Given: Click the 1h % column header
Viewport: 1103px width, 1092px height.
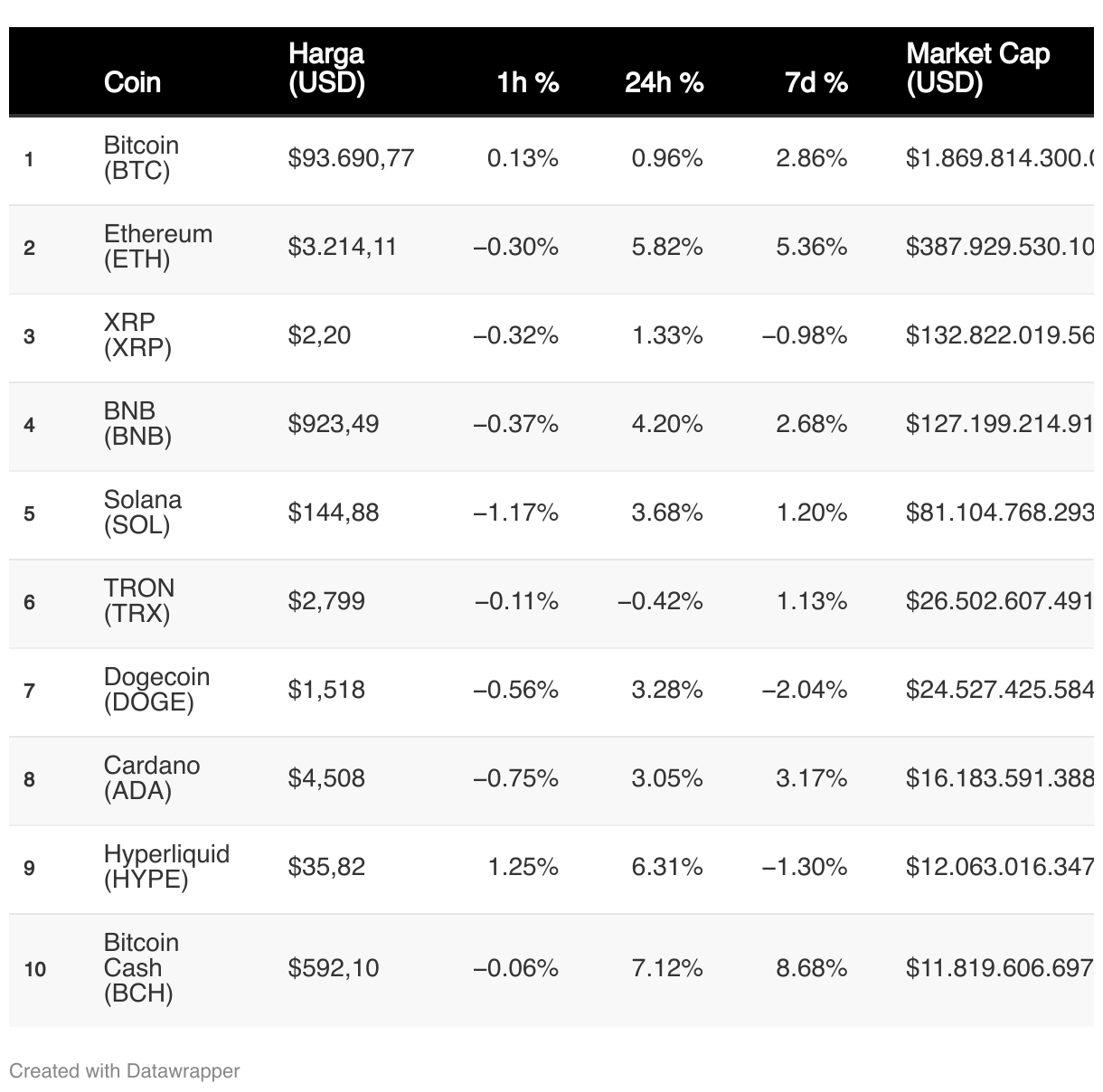Looking at the screenshot, I should click(x=527, y=82).
